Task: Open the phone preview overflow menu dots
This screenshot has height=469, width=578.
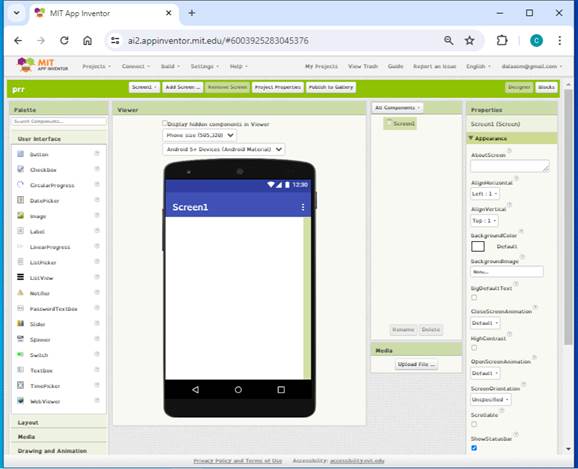Action: [x=303, y=207]
